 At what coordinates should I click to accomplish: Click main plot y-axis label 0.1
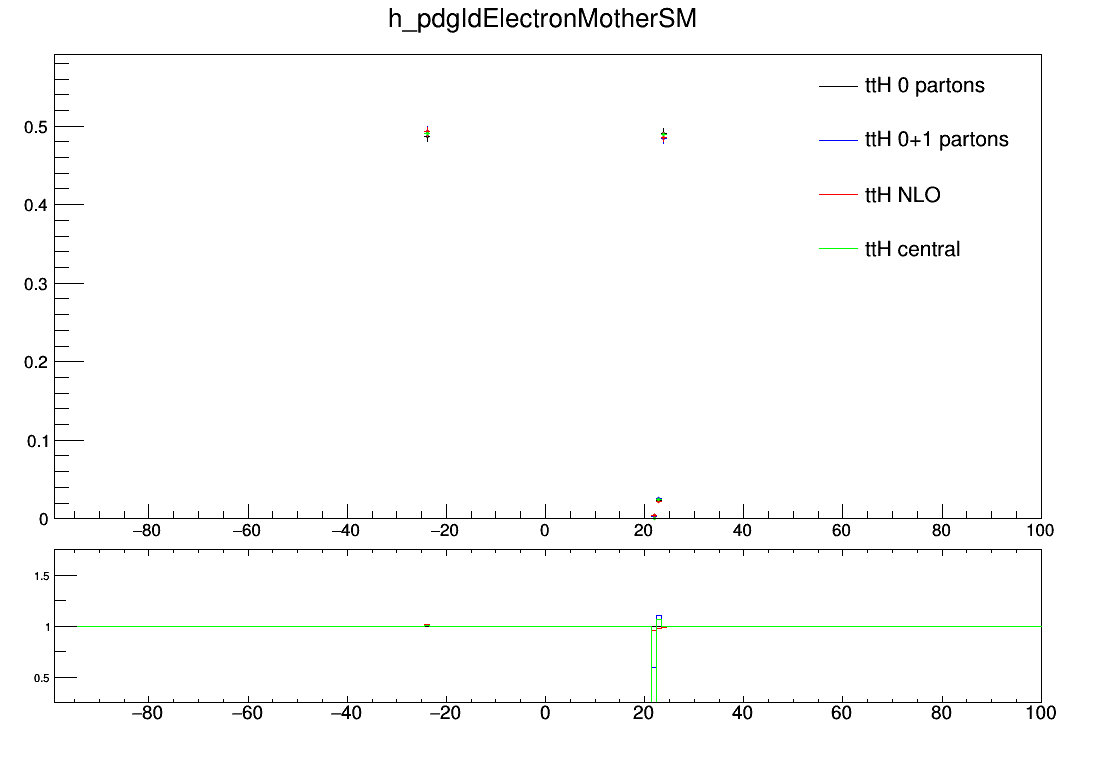(37, 441)
